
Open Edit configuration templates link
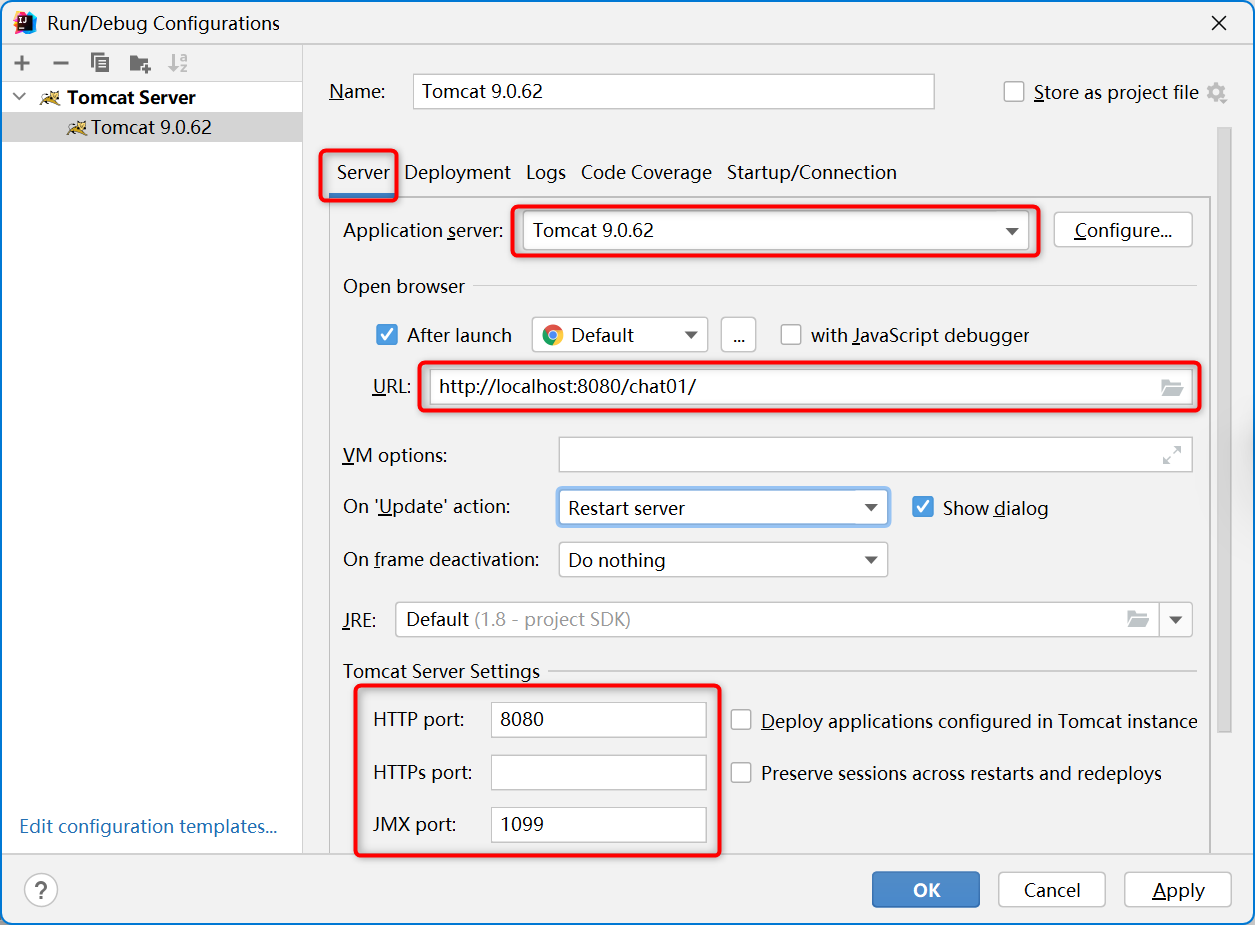148,826
